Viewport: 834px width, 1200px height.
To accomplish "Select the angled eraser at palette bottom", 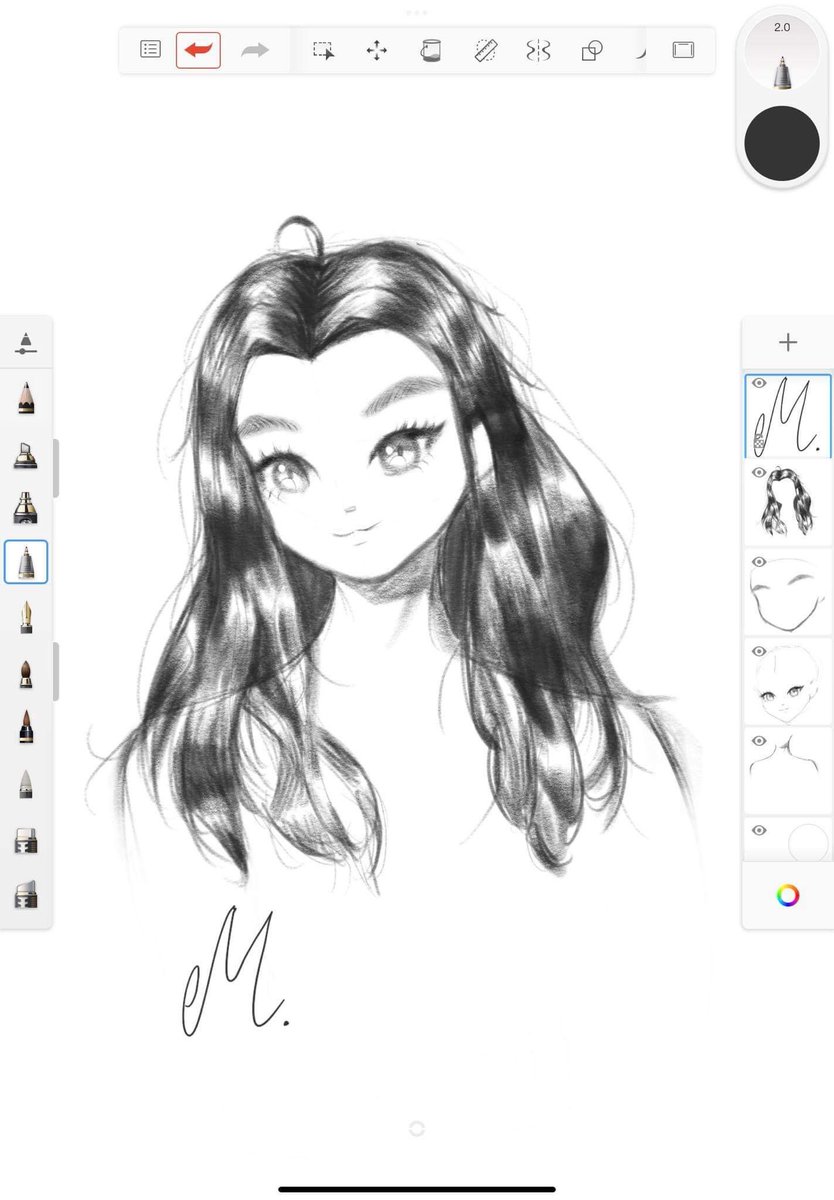I will pos(26,893).
